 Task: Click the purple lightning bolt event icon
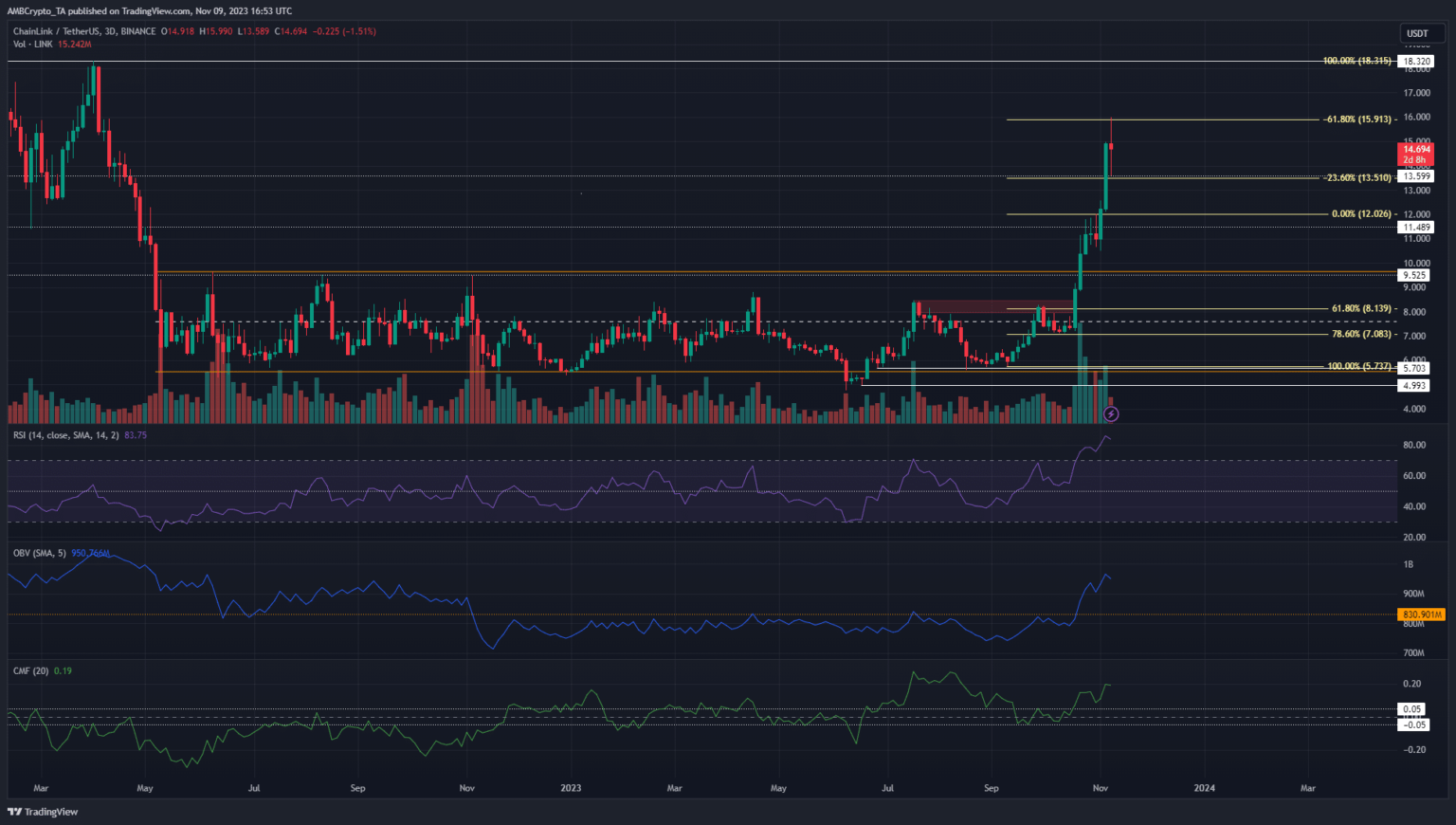[x=1112, y=414]
